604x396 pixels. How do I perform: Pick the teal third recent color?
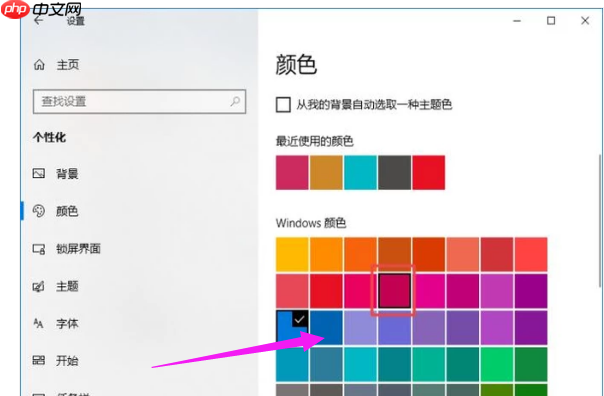point(360,173)
